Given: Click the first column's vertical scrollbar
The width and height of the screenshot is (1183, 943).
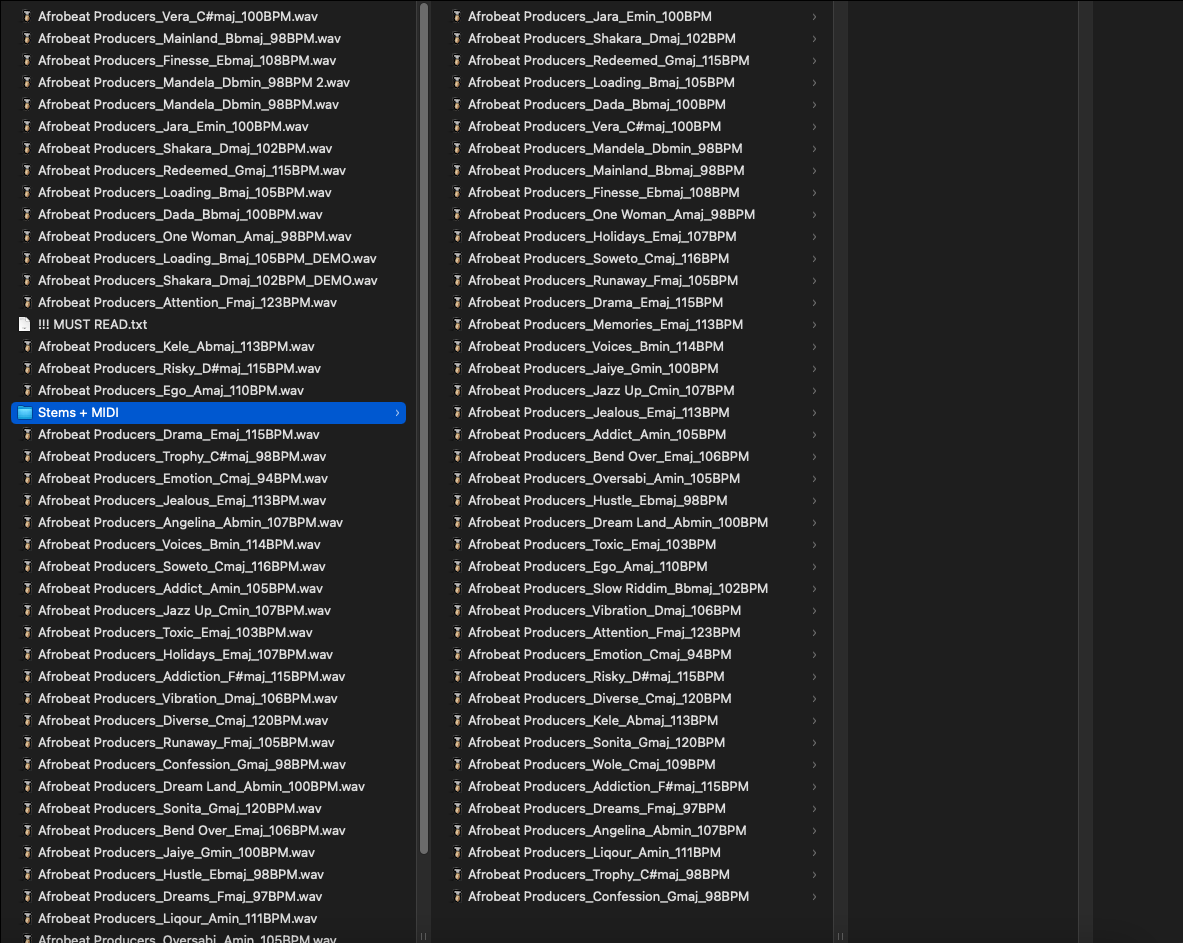Looking at the screenshot, I should [424, 428].
